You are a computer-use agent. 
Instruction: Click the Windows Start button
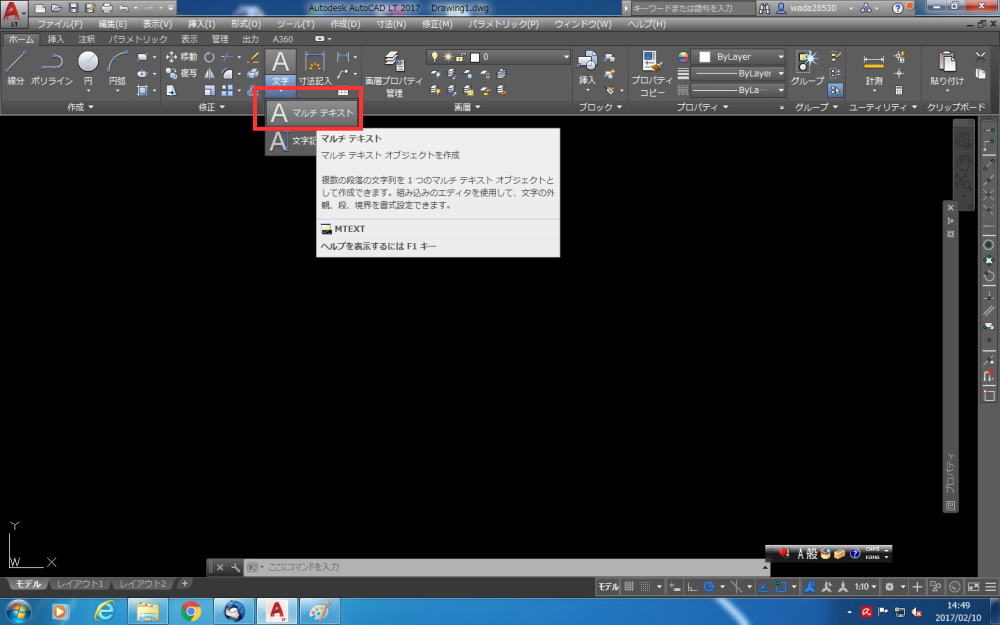pos(17,611)
